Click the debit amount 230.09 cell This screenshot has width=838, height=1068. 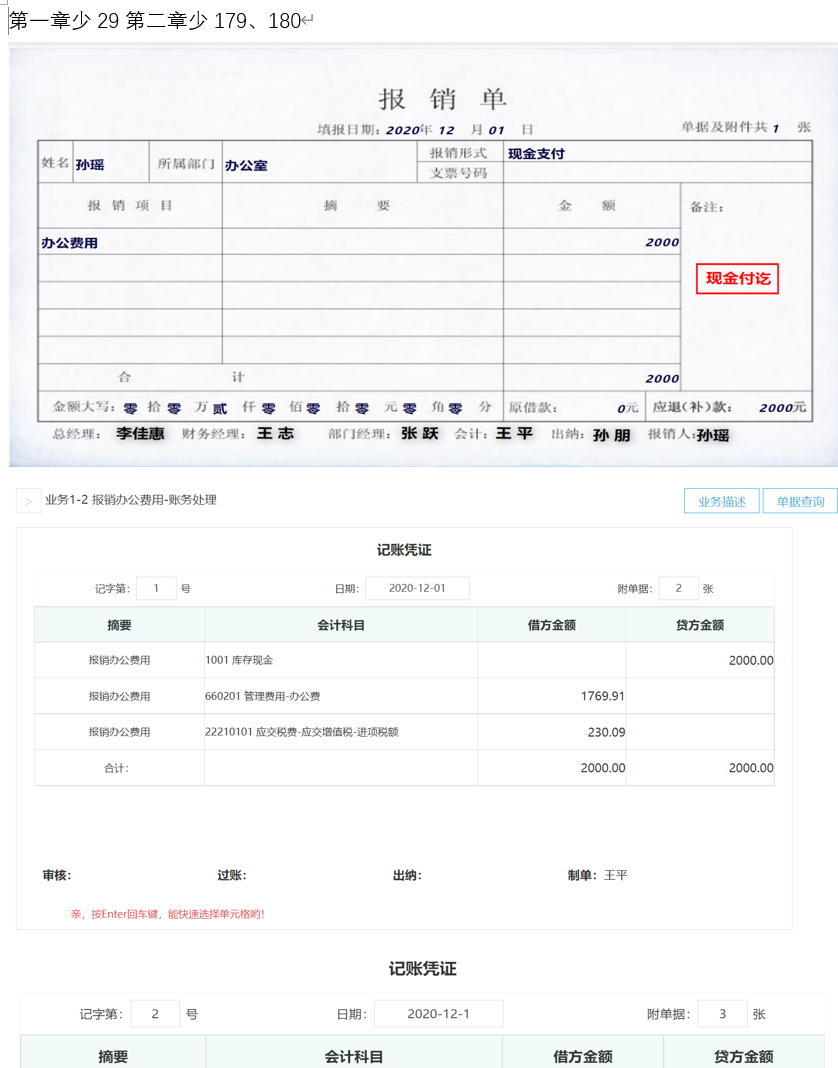coord(552,732)
